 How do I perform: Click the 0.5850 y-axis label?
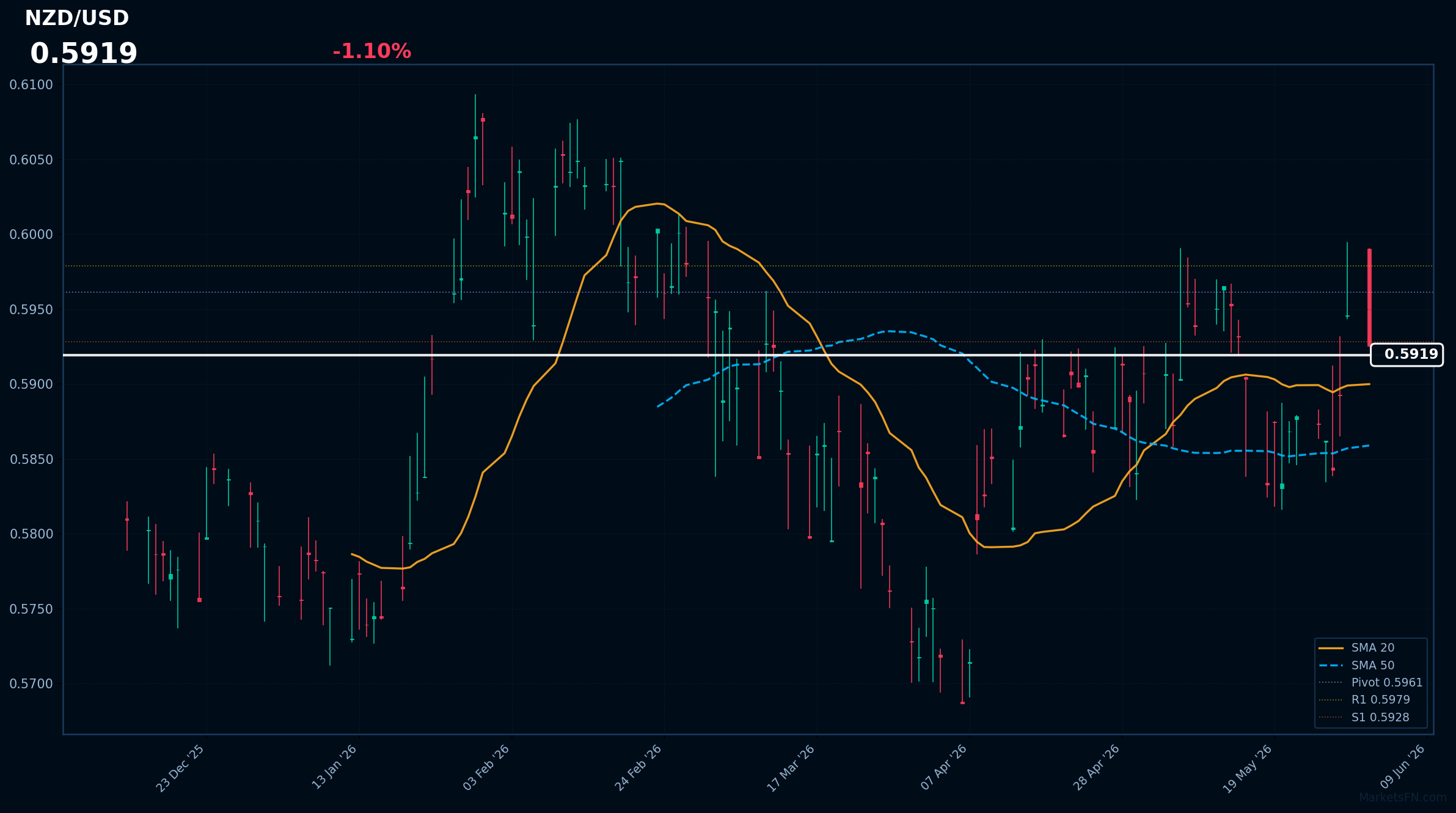pos(31,460)
